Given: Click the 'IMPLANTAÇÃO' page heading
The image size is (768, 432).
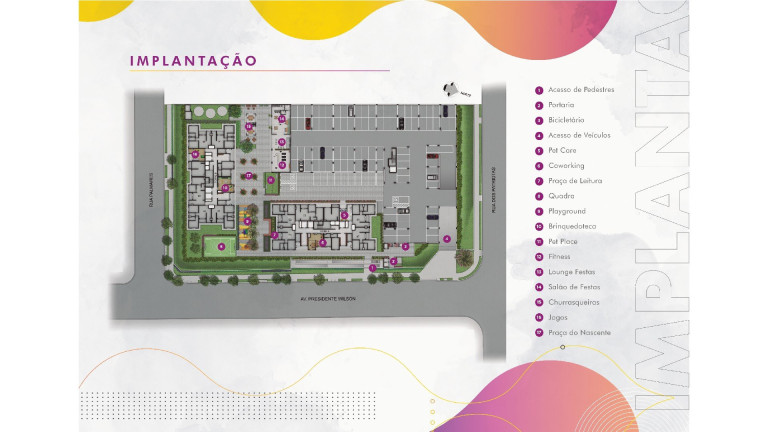Looking at the screenshot, I should 193,61.
